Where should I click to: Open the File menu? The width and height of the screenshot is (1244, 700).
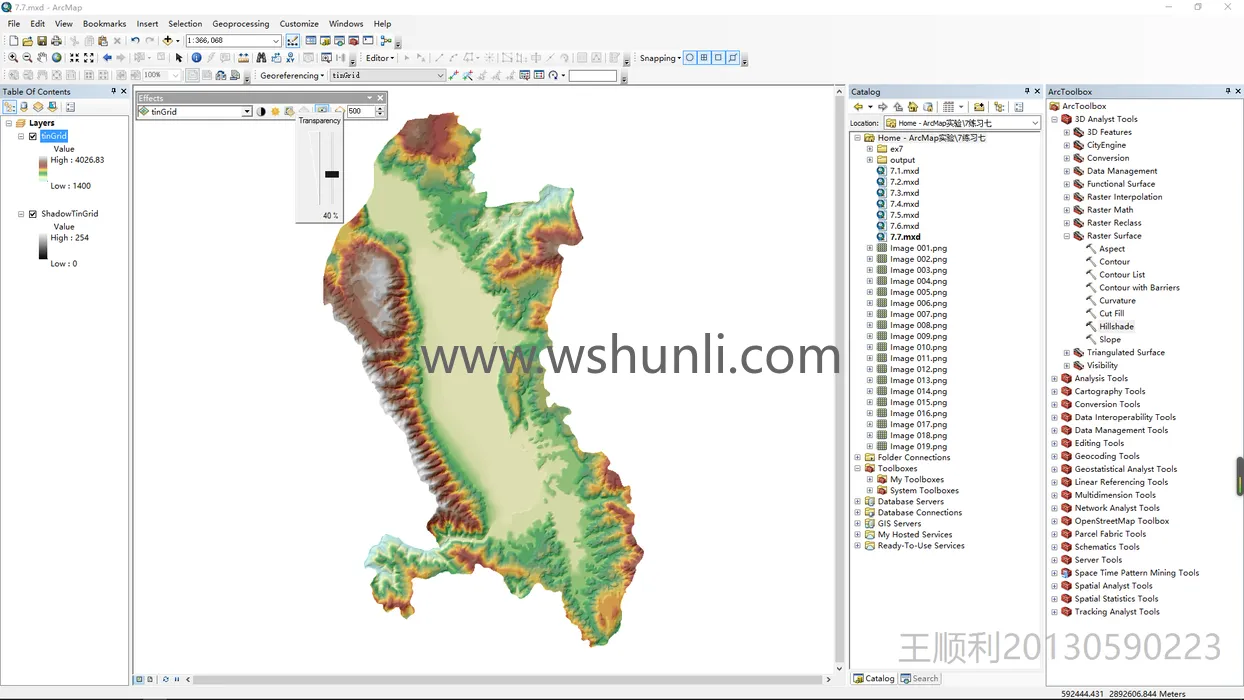tap(14, 24)
